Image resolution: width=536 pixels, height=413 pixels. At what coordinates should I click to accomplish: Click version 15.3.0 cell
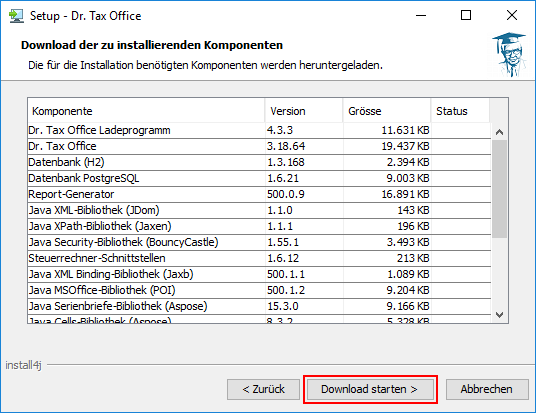point(304,306)
